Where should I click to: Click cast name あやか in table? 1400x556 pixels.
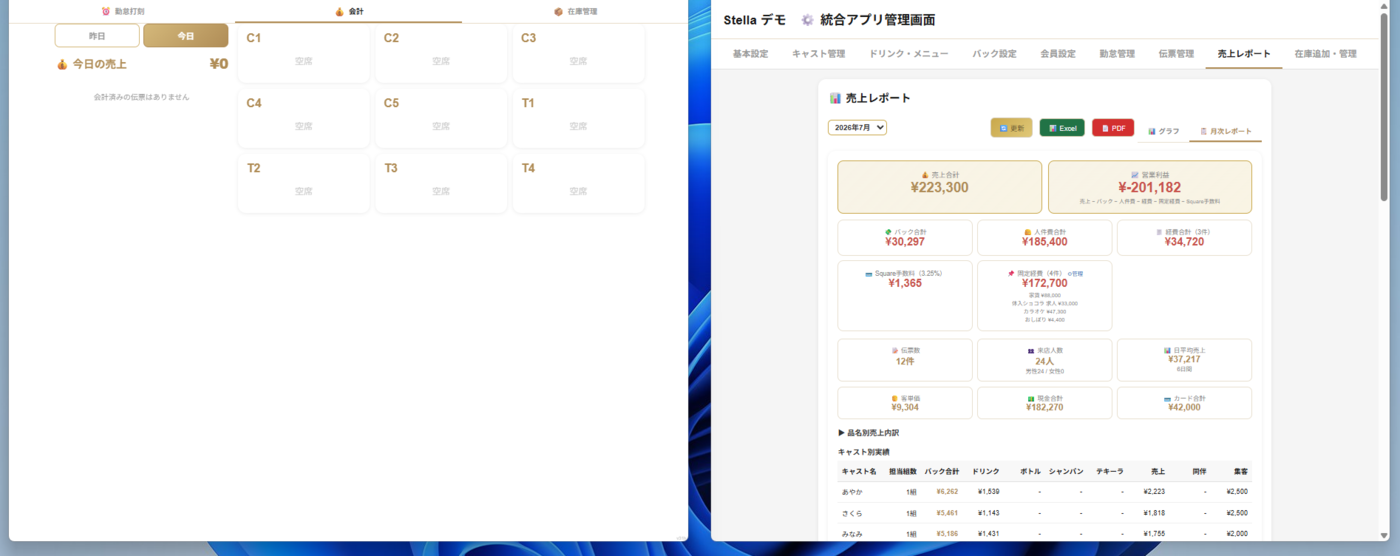(852, 492)
